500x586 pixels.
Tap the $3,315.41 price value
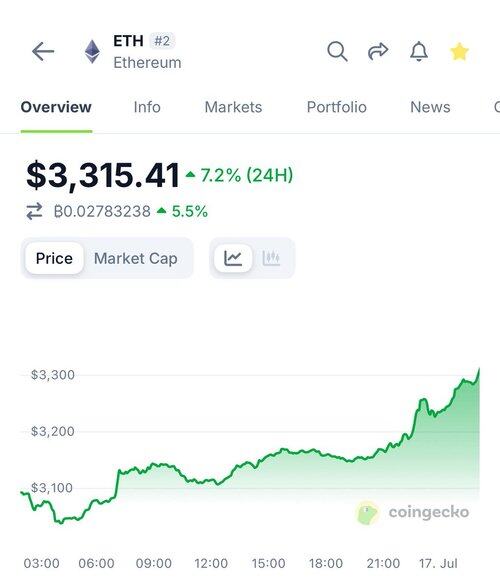click(103, 175)
